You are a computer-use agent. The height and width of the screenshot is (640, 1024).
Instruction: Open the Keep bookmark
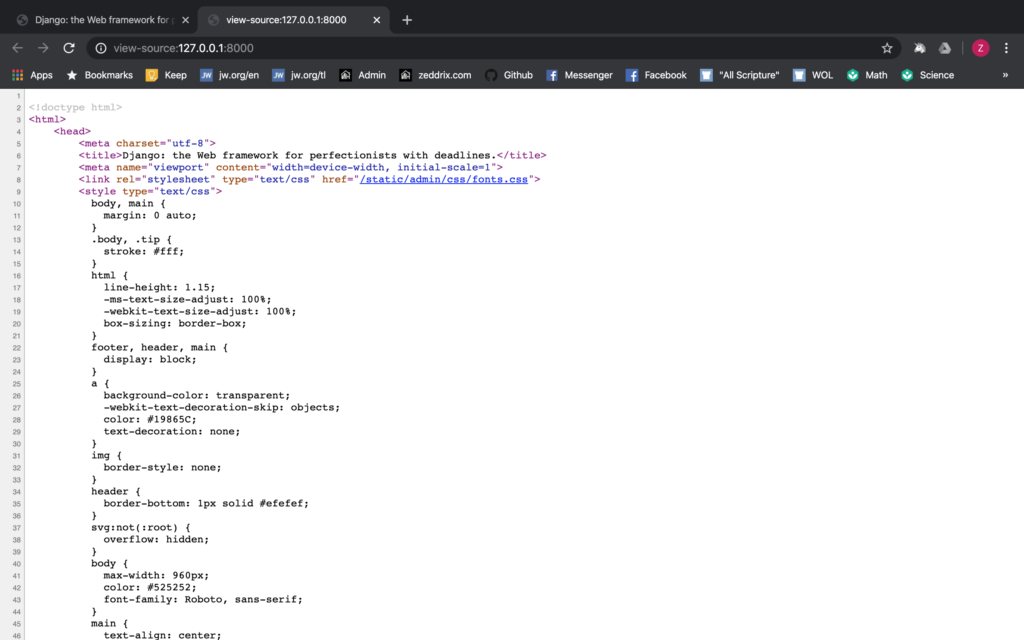167,75
